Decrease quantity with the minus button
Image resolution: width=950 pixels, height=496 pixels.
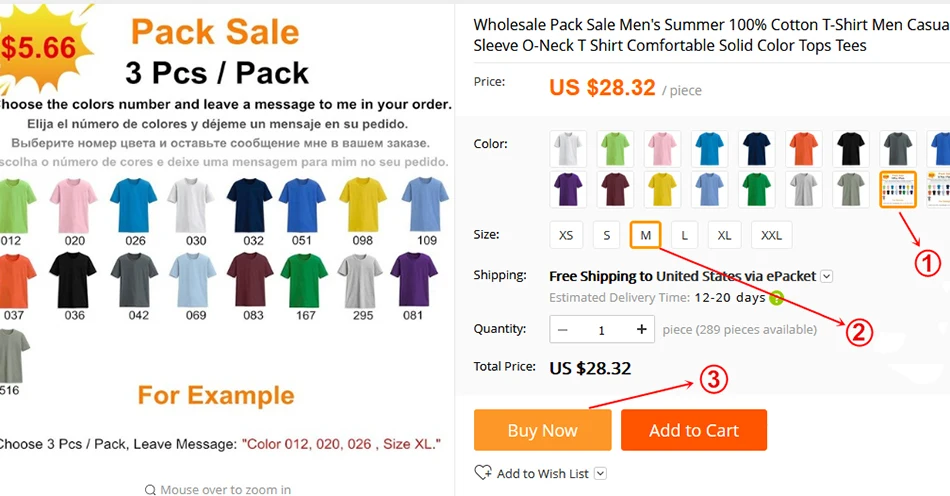pos(563,329)
